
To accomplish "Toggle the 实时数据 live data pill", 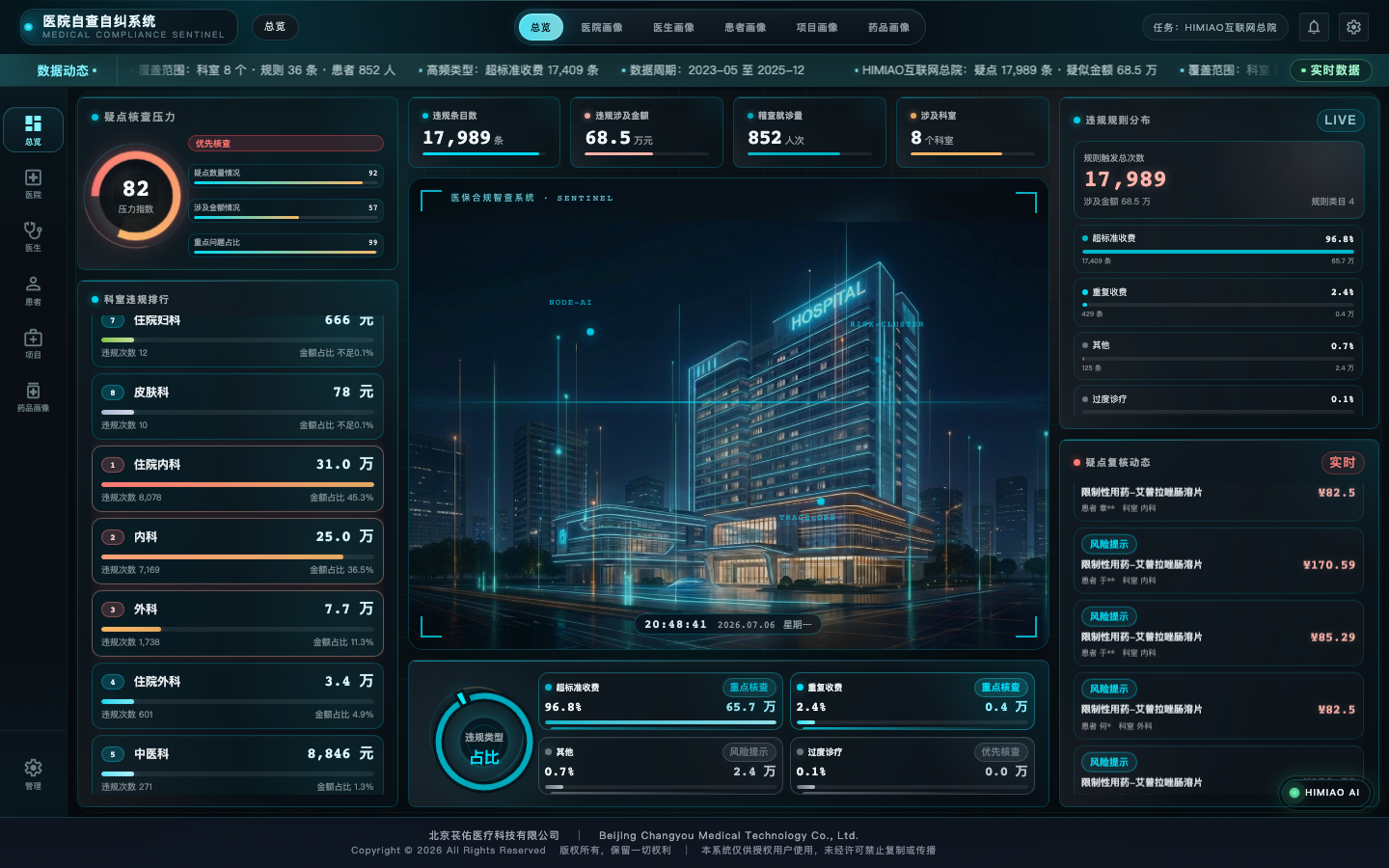I will click(1330, 70).
